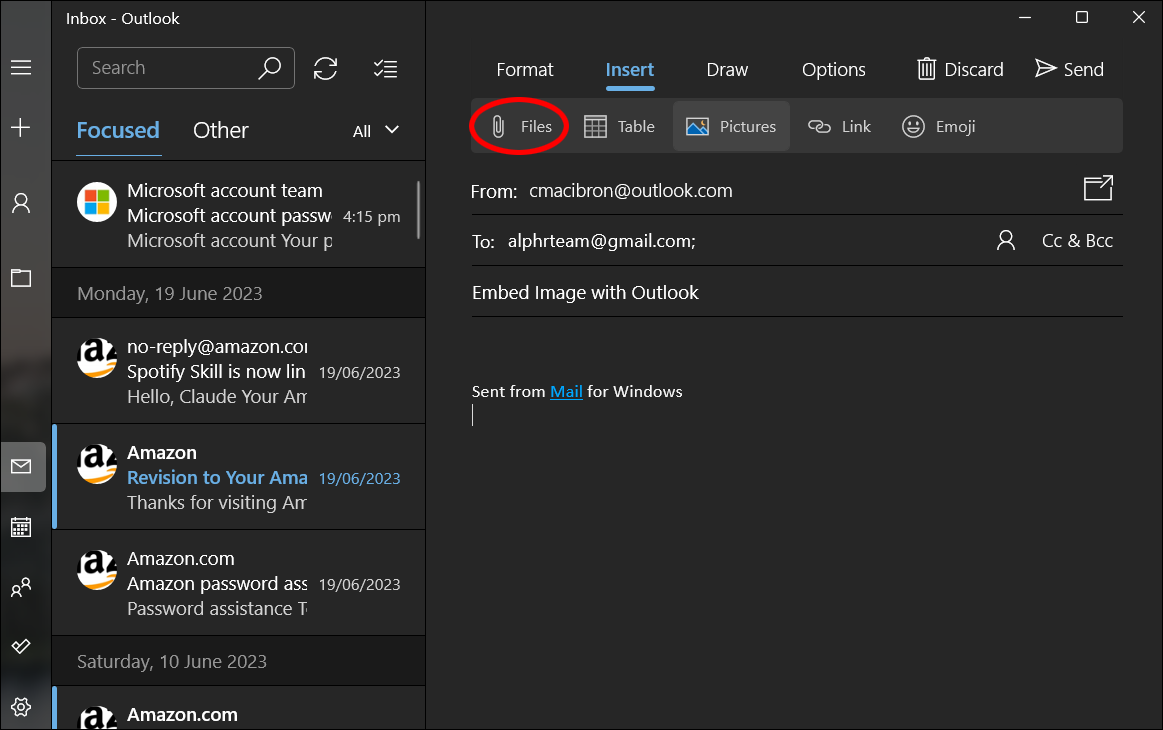This screenshot has width=1163, height=730.
Task: Expand the hamburger navigation menu
Action: click(x=21, y=68)
